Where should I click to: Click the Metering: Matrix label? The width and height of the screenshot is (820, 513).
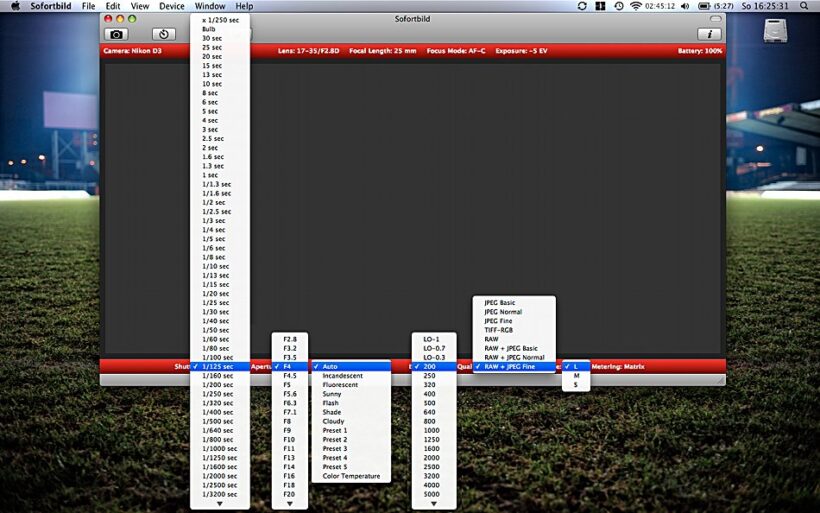tap(618, 366)
